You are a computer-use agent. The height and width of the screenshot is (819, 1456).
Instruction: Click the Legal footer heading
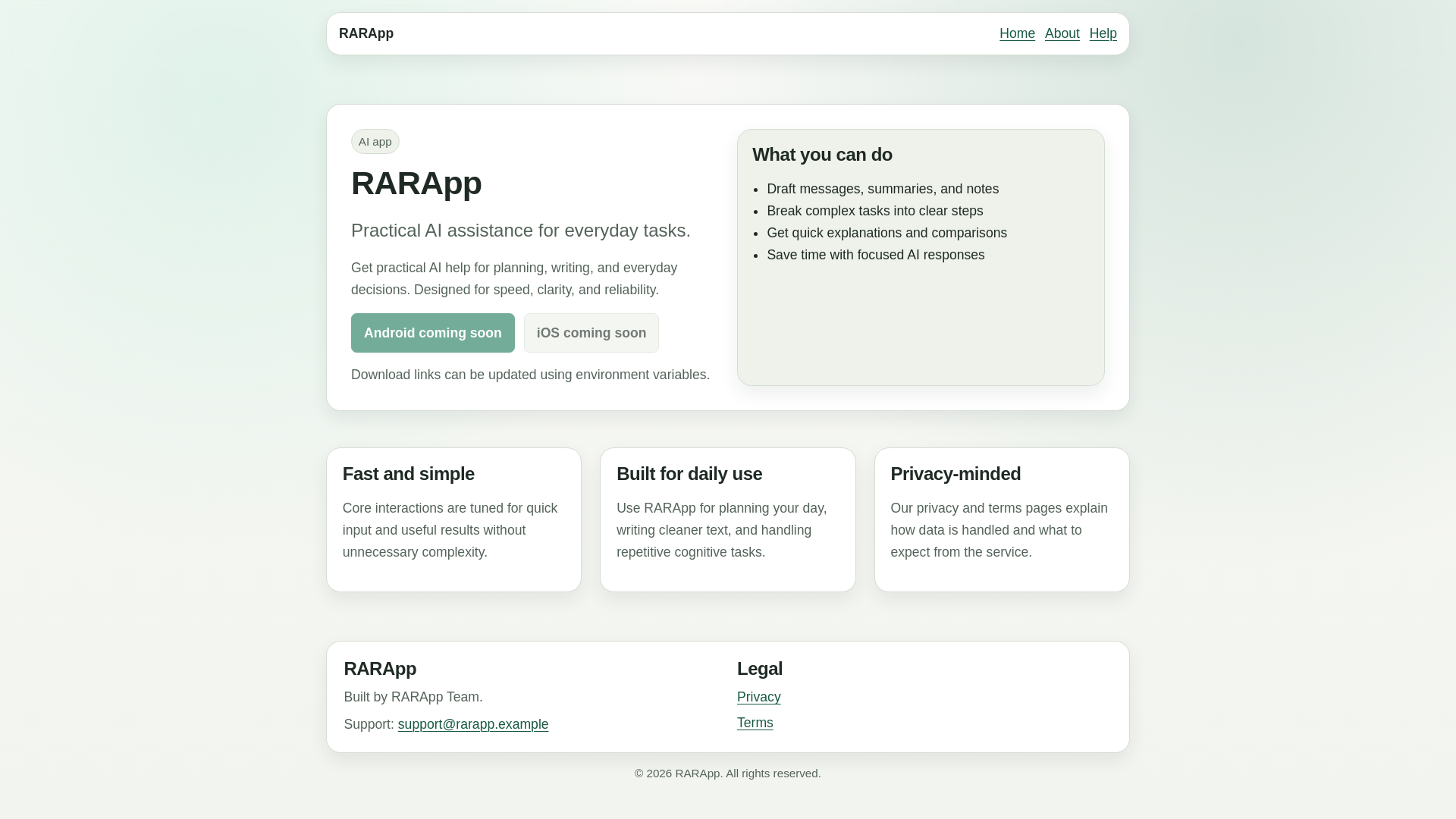pyautogui.click(x=760, y=669)
